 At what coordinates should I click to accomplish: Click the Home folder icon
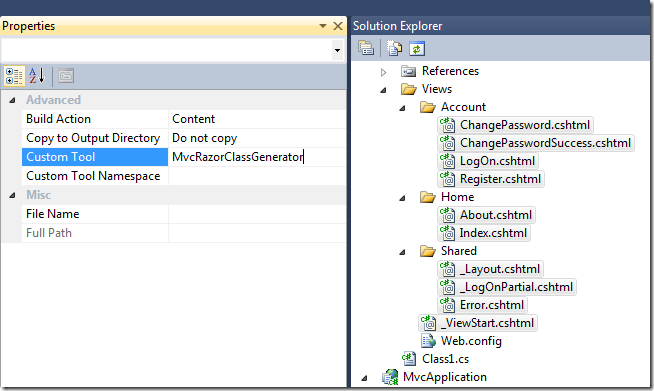[428, 197]
